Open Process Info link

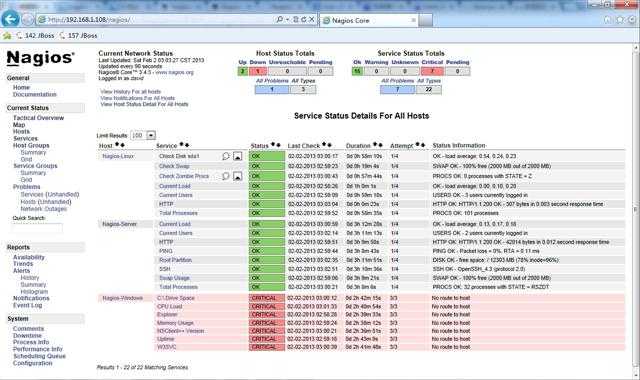coord(31,342)
